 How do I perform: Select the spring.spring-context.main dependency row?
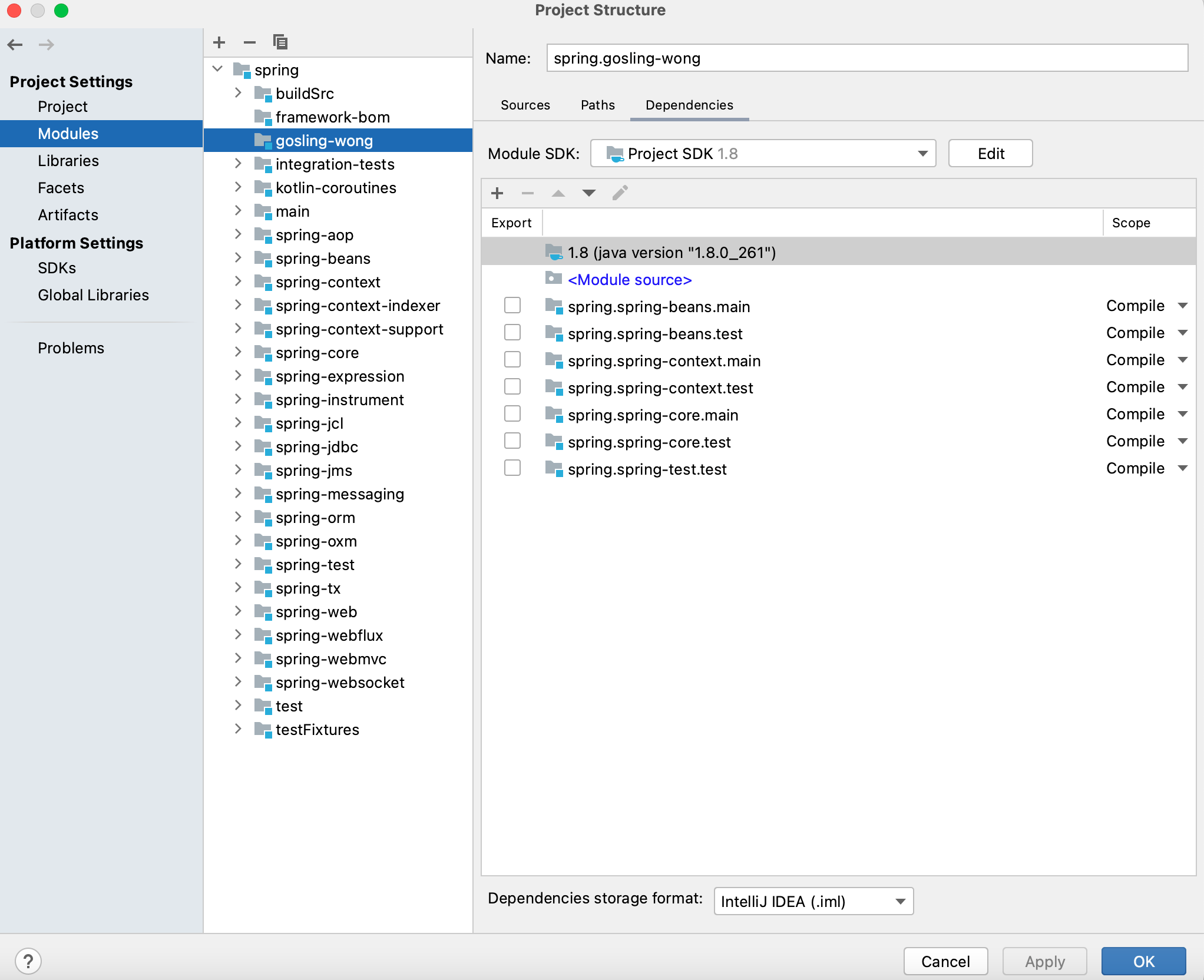(x=839, y=360)
